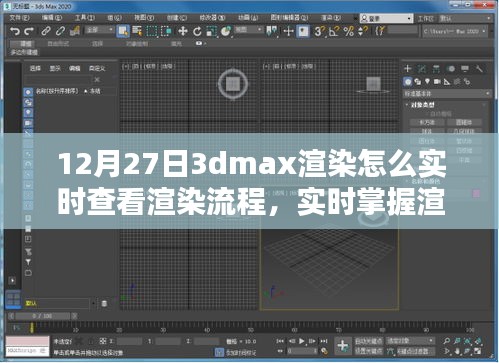This screenshot has height=363, width=499.
Task: Click the Redo arrow icon
Action: pyautogui.click(x=29, y=31)
